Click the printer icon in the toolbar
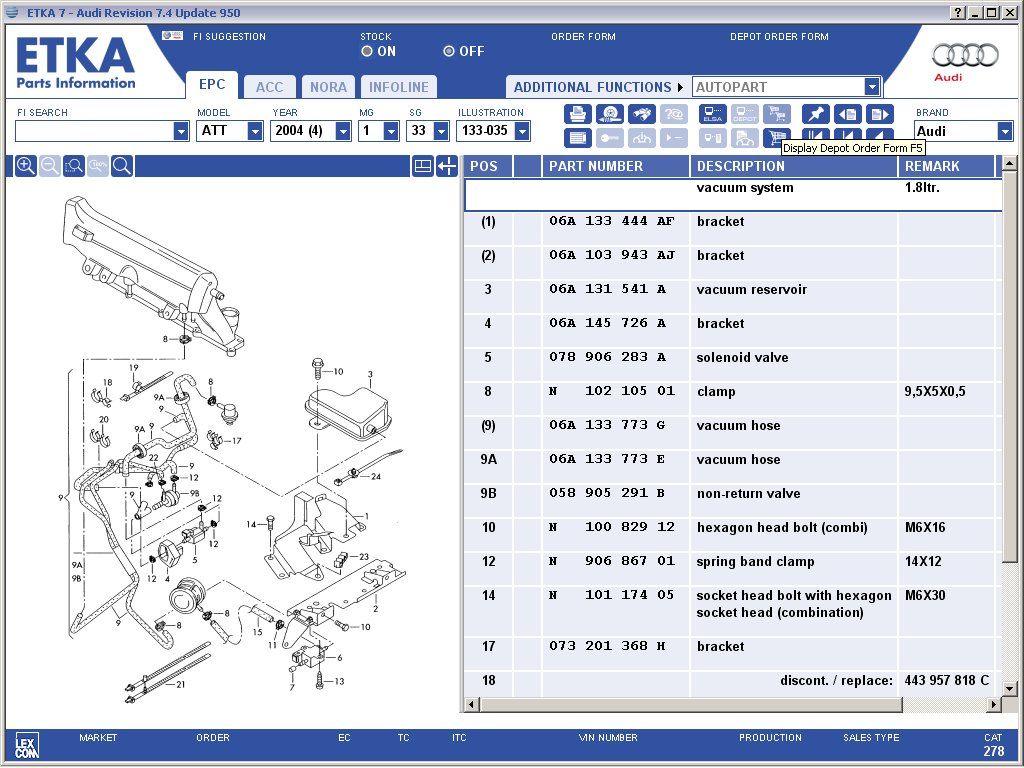 (577, 115)
